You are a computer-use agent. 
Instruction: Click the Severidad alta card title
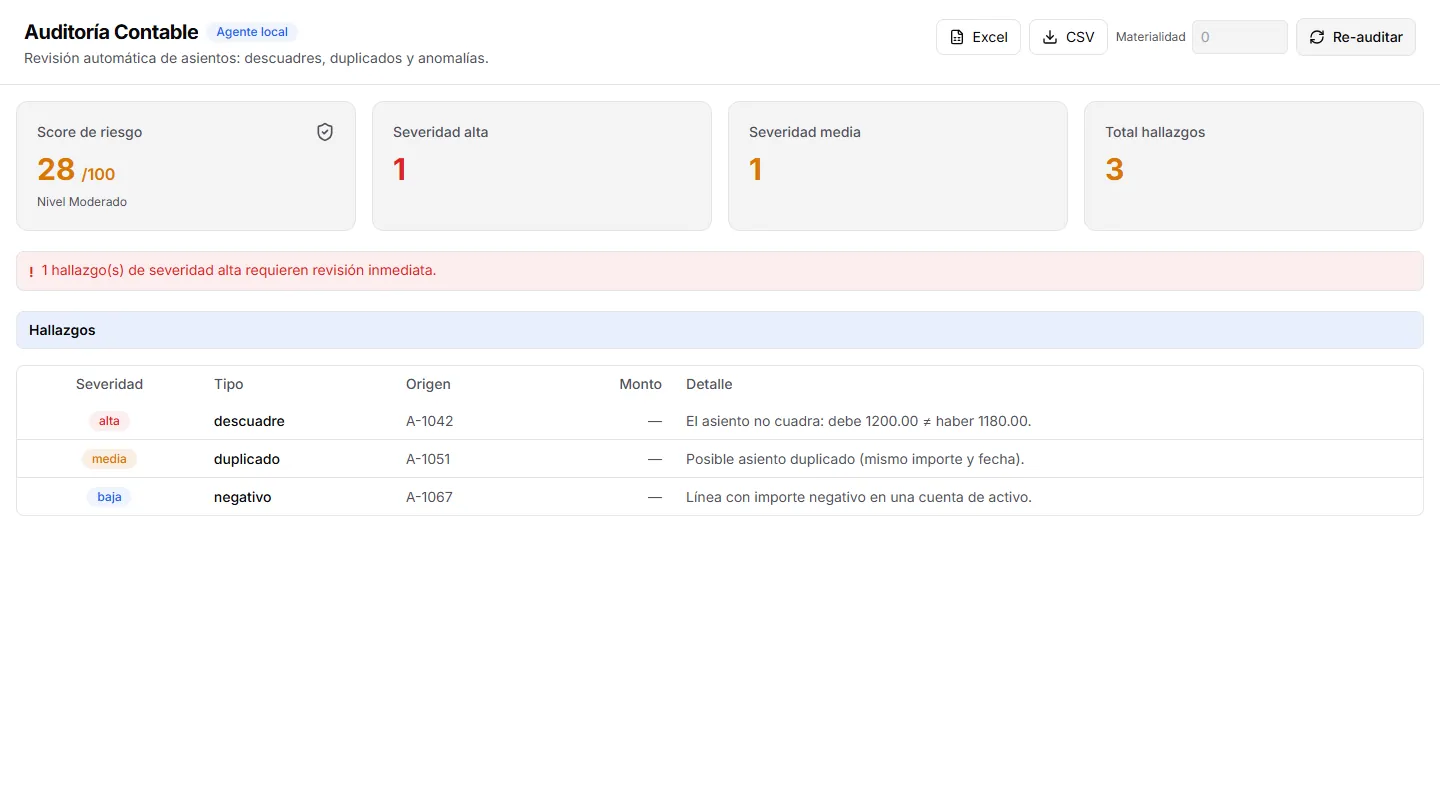point(441,132)
